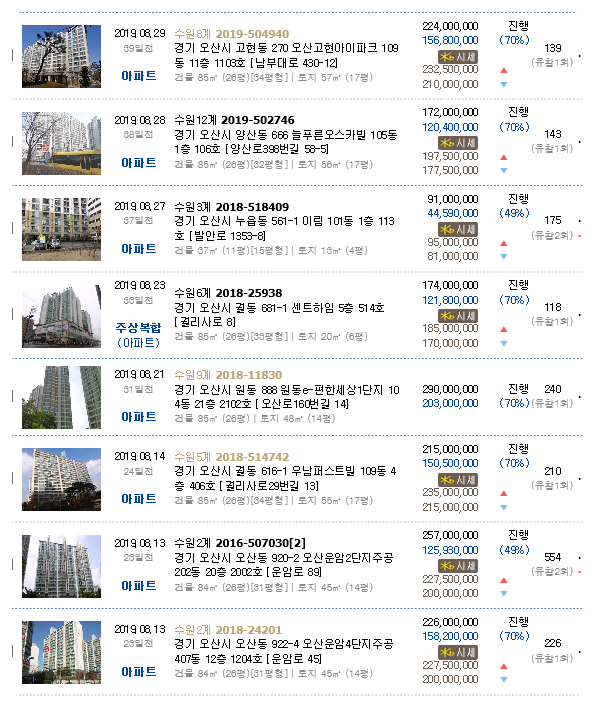Screen dimensions: 595x709
Task: Open photo of 오산고현아이파크 apartment
Action: tap(61, 56)
